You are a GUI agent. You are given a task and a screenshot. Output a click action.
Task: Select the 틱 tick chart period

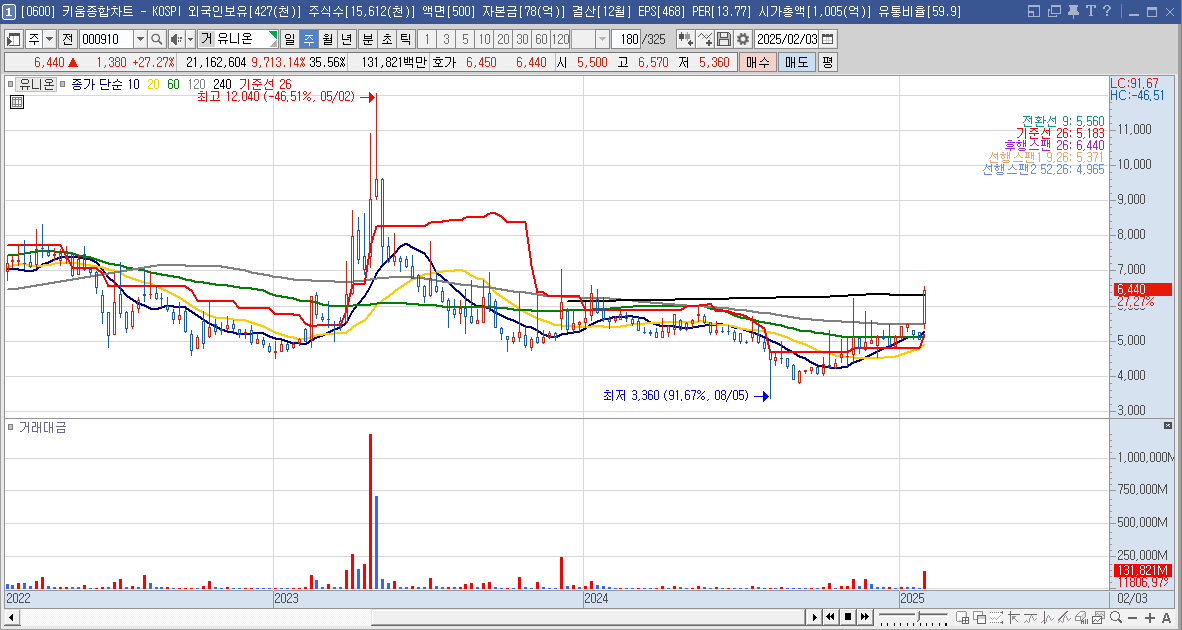pyautogui.click(x=405, y=39)
